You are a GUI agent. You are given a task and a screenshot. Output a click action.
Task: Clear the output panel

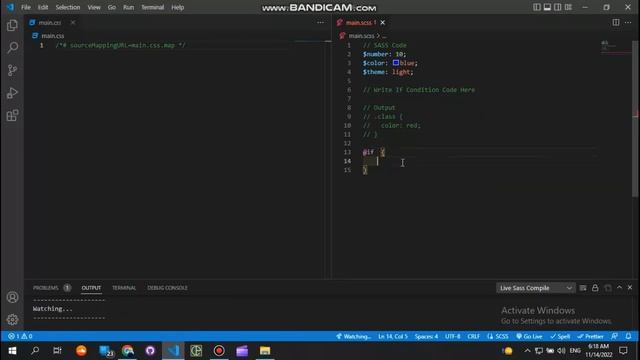[583, 288]
